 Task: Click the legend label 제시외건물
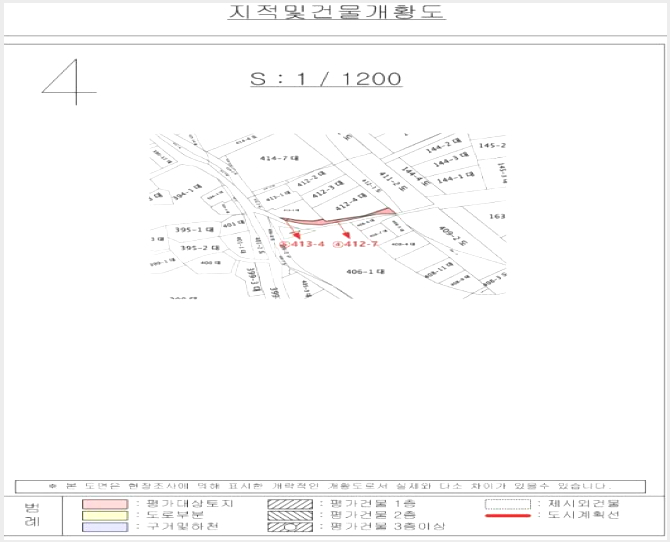point(583,504)
